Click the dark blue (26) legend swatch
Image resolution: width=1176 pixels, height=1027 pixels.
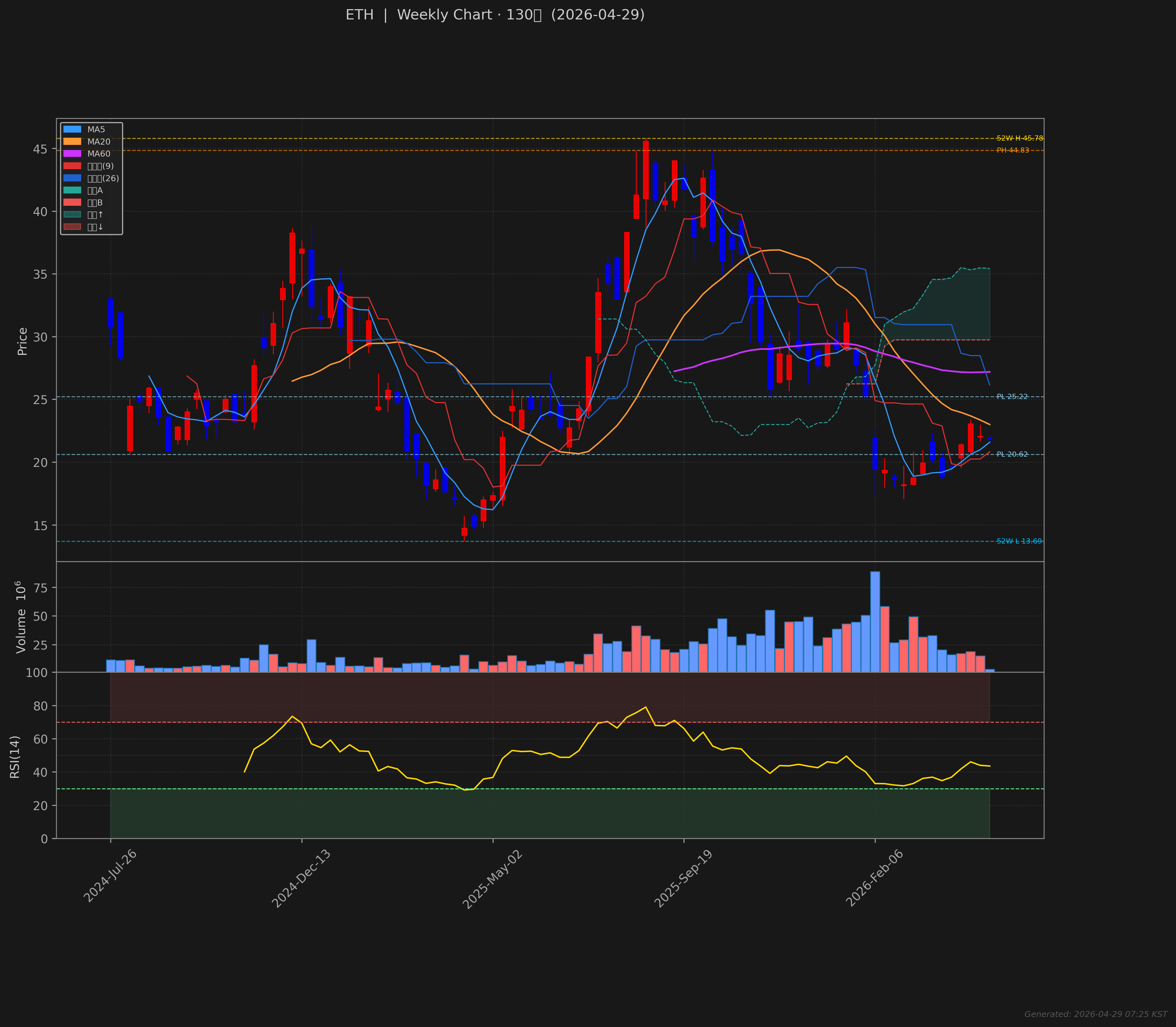(x=72, y=178)
